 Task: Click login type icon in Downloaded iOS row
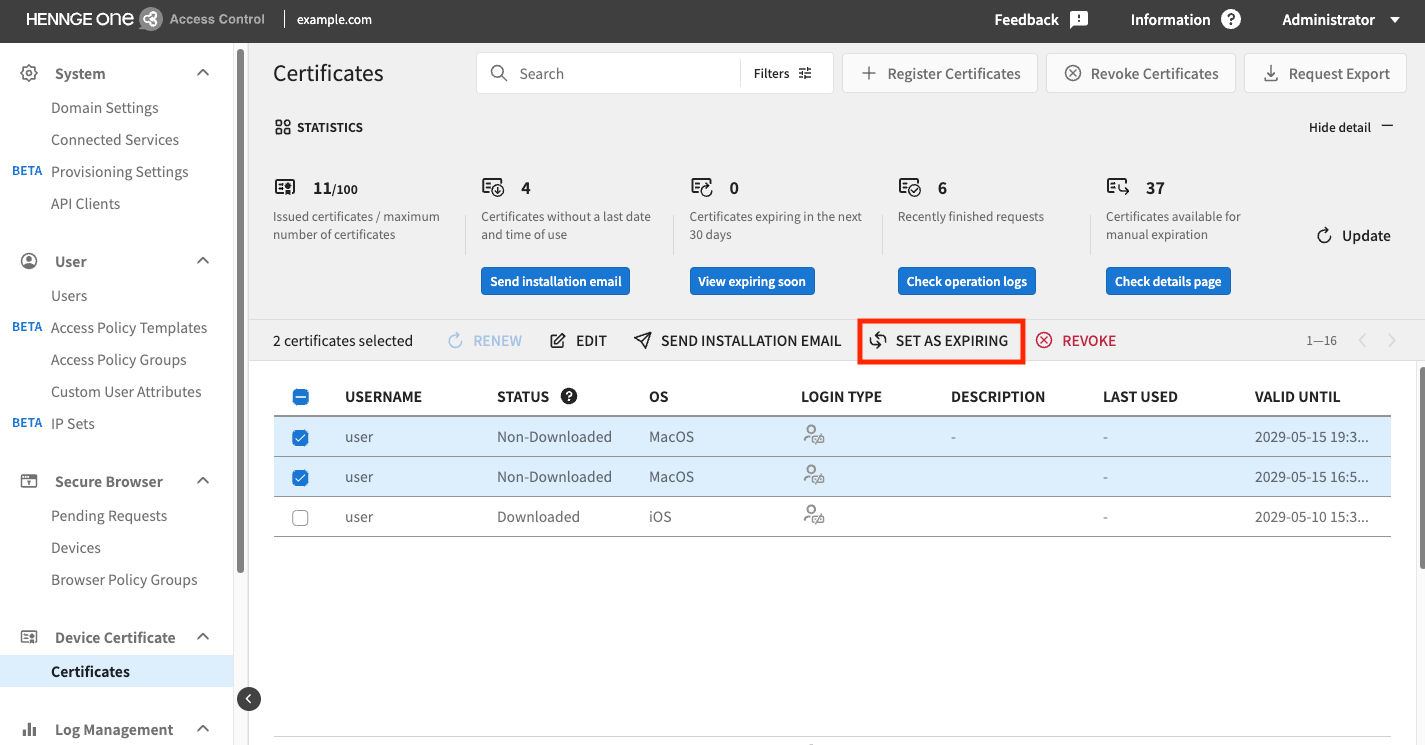point(814,515)
